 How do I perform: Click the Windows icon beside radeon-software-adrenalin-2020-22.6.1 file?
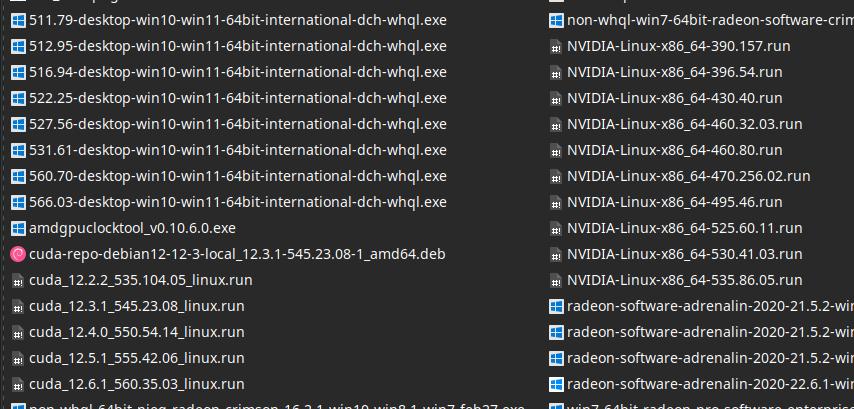click(556, 384)
